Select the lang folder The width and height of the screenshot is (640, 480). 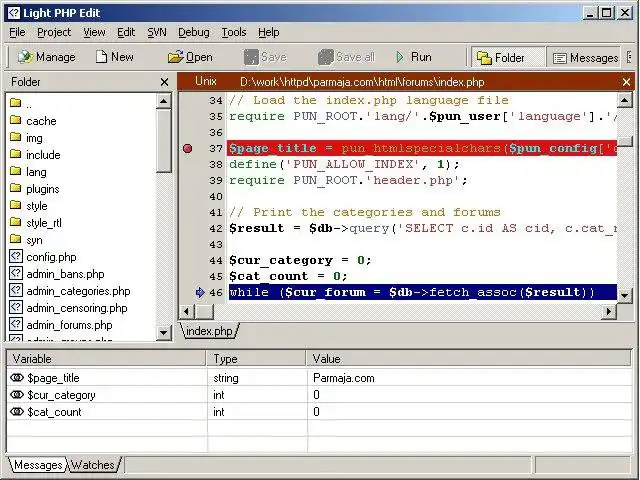[x=28, y=172]
